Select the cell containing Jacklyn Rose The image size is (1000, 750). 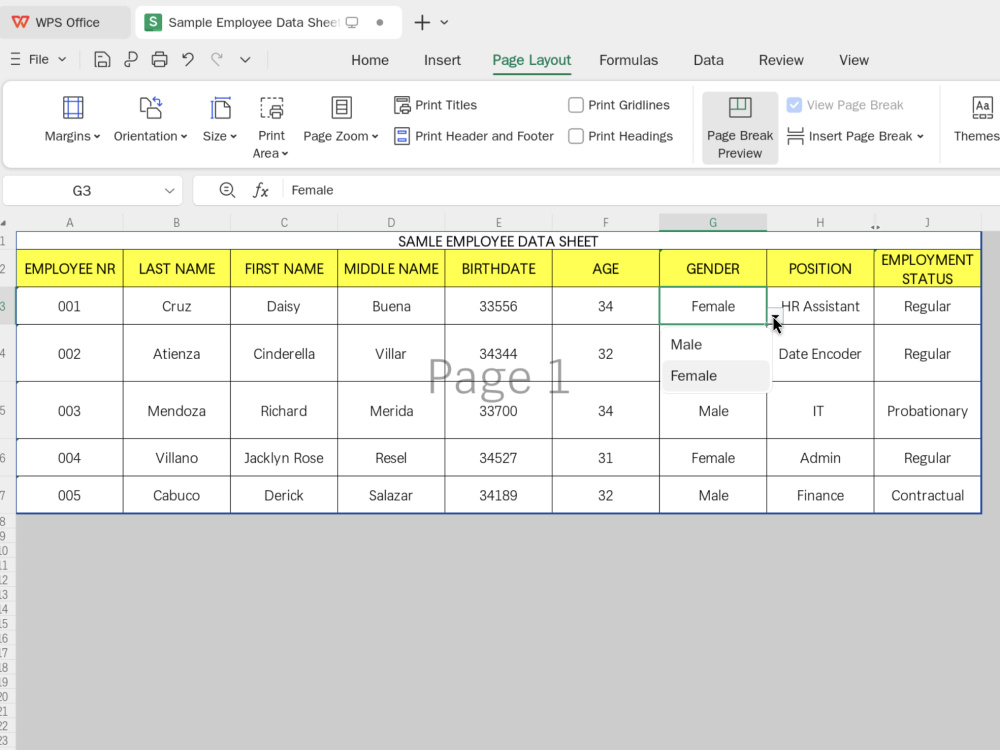284,457
